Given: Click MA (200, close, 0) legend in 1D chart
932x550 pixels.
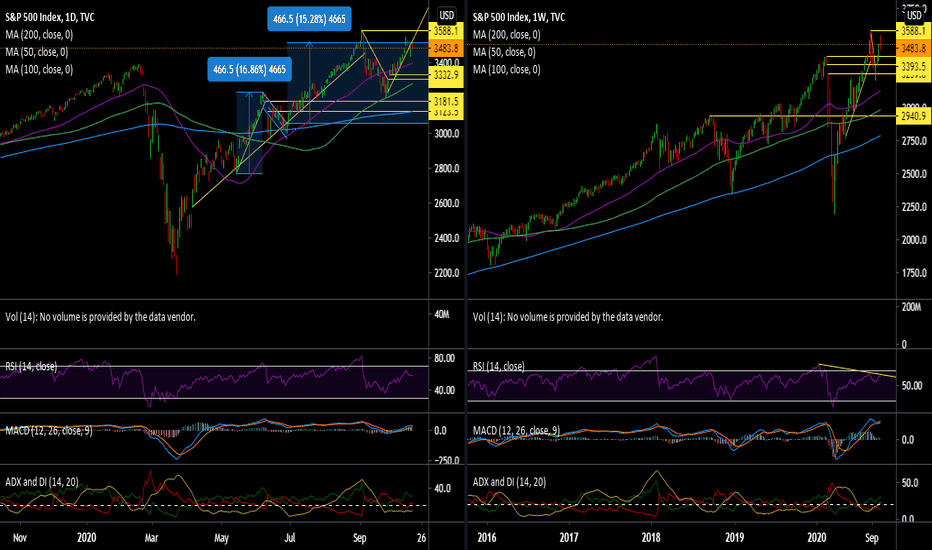Looking at the screenshot, I should tap(39, 34).
